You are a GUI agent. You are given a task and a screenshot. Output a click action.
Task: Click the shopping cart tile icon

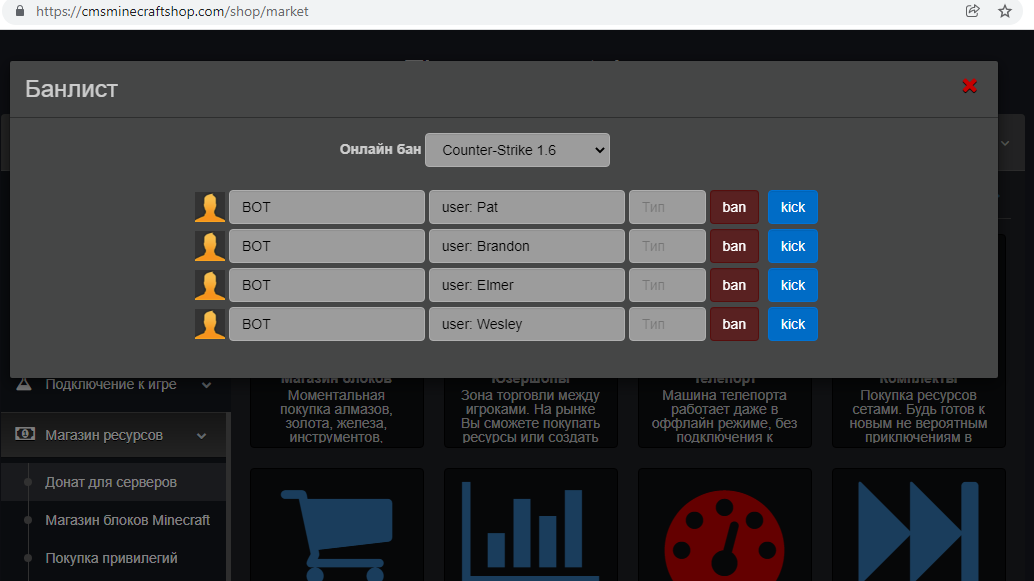[x=336, y=527]
